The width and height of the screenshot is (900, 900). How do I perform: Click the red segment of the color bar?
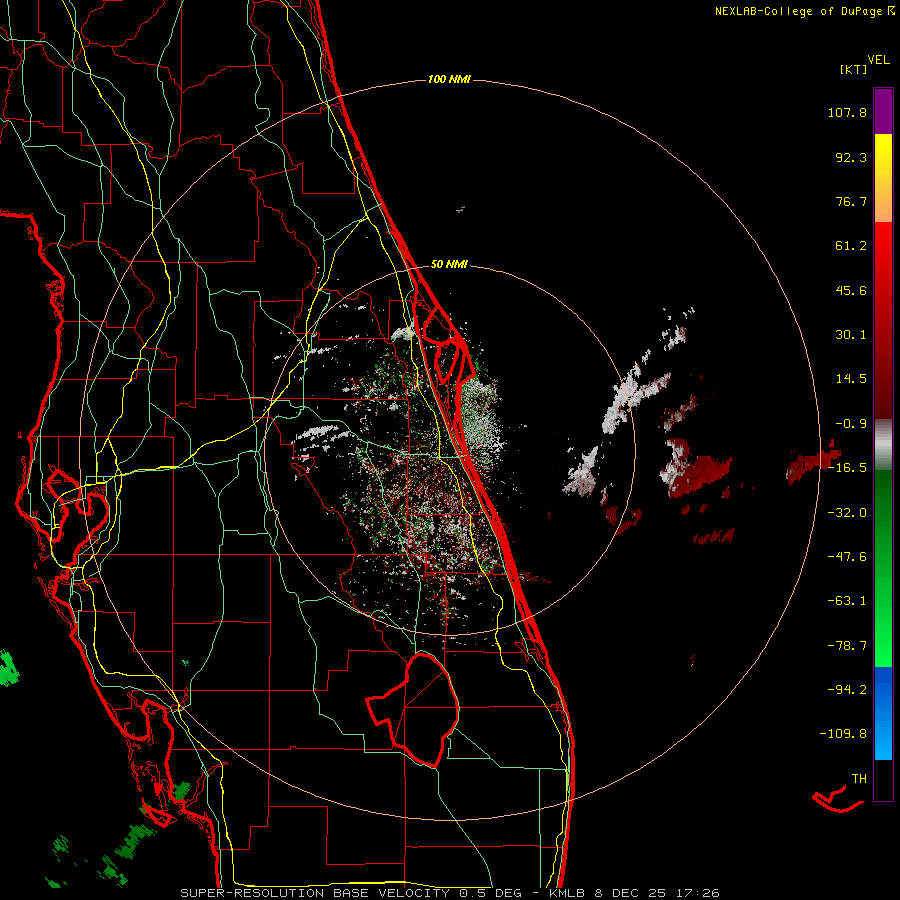pos(883,320)
